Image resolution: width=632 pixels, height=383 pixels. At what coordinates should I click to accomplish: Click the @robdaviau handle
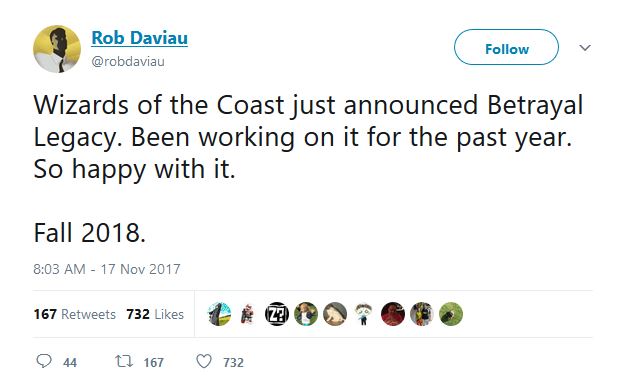(128, 61)
